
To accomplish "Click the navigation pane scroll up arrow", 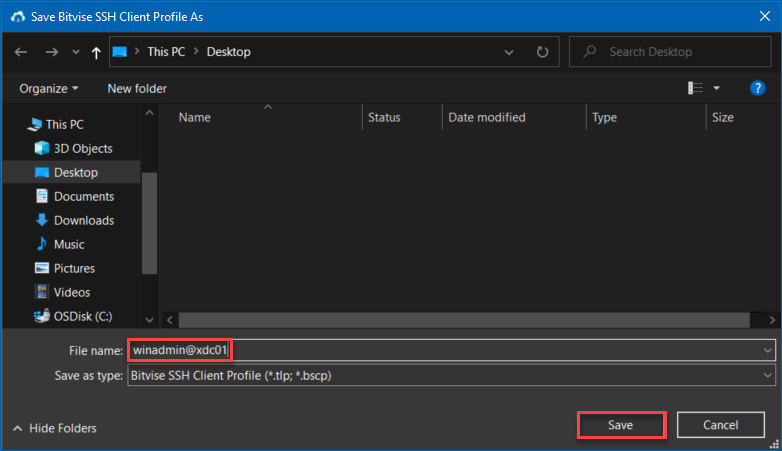I will [x=149, y=113].
